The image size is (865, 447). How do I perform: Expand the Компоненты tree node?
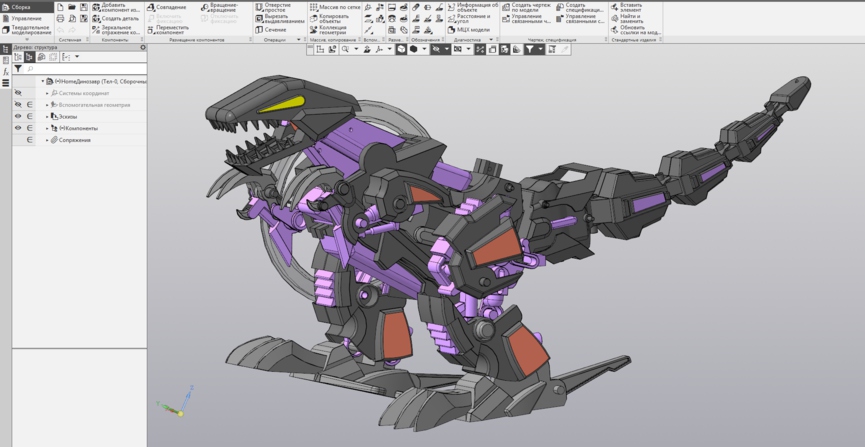point(47,128)
